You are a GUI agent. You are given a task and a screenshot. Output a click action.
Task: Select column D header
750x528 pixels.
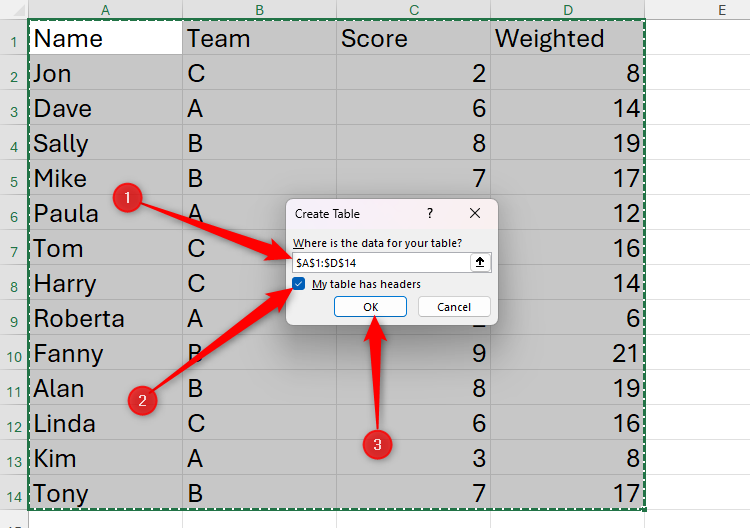click(x=566, y=9)
